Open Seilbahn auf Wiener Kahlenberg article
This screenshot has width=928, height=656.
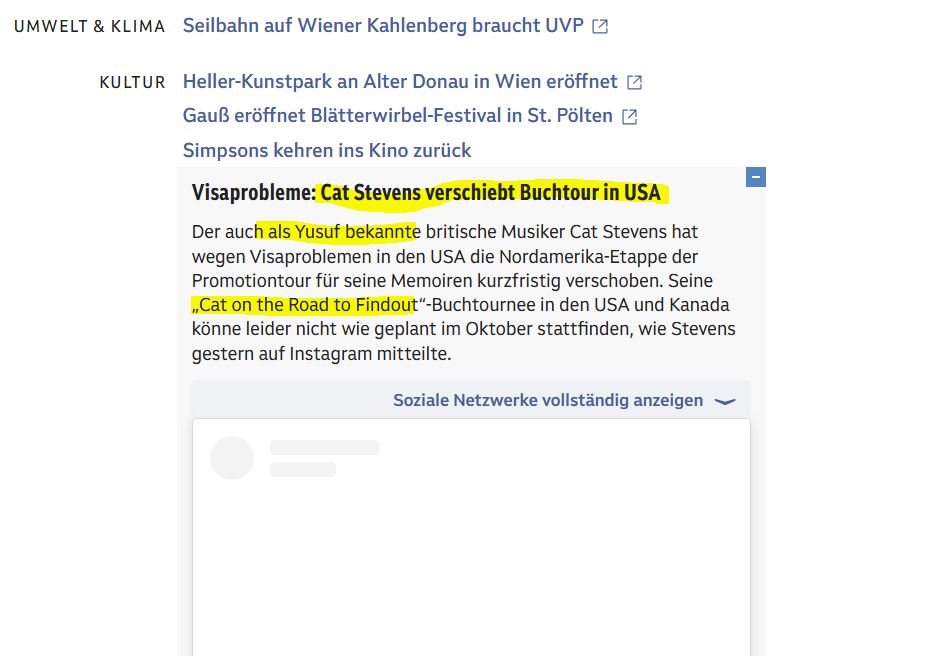(x=383, y=25)
